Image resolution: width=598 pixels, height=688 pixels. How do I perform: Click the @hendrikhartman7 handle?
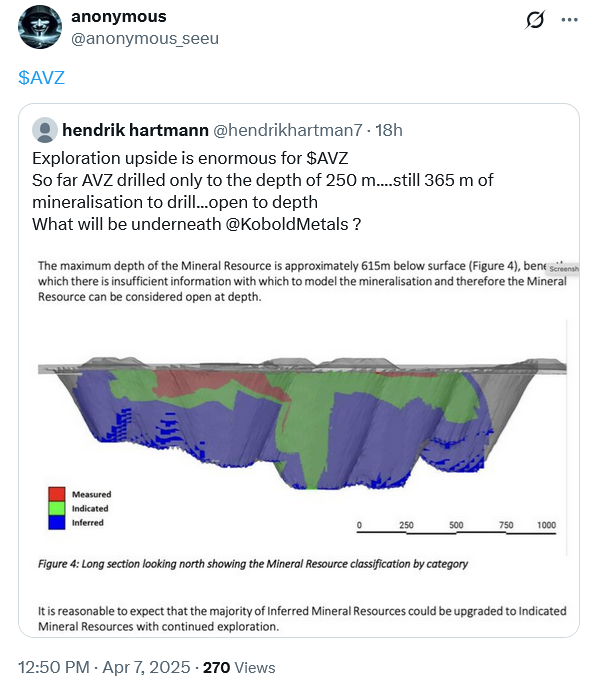[288, 130]
